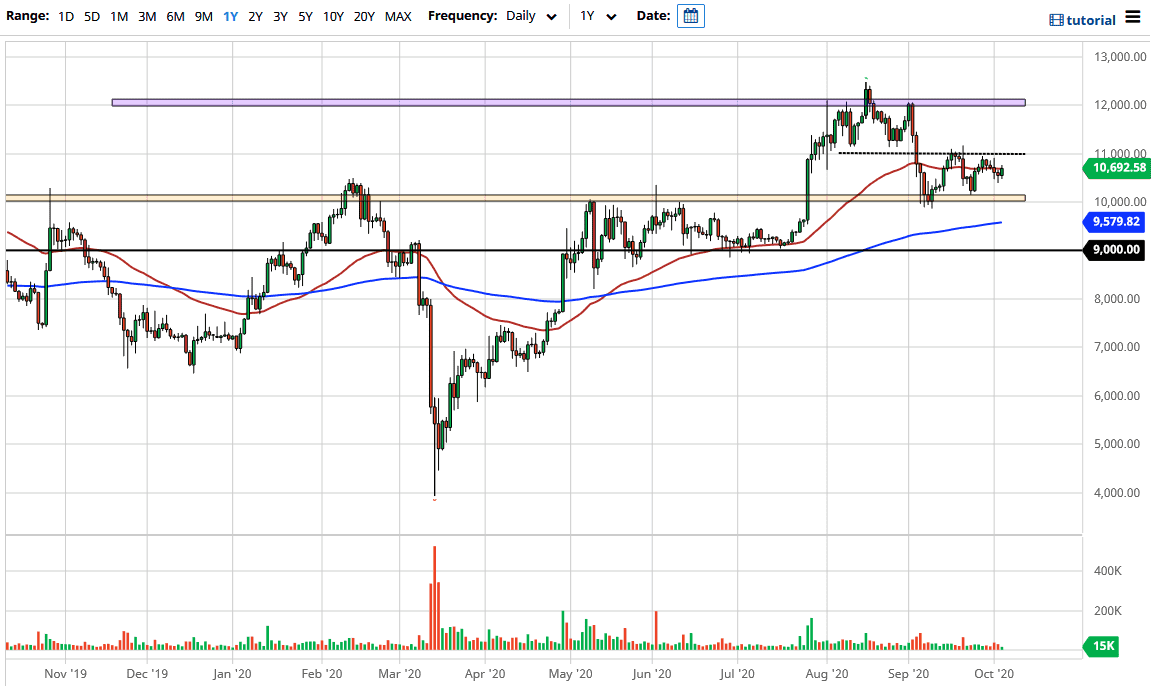This screenshot has height=689, width=1152.
Task: Expand the 1Y interval dropdown
Action: [597, 15]
